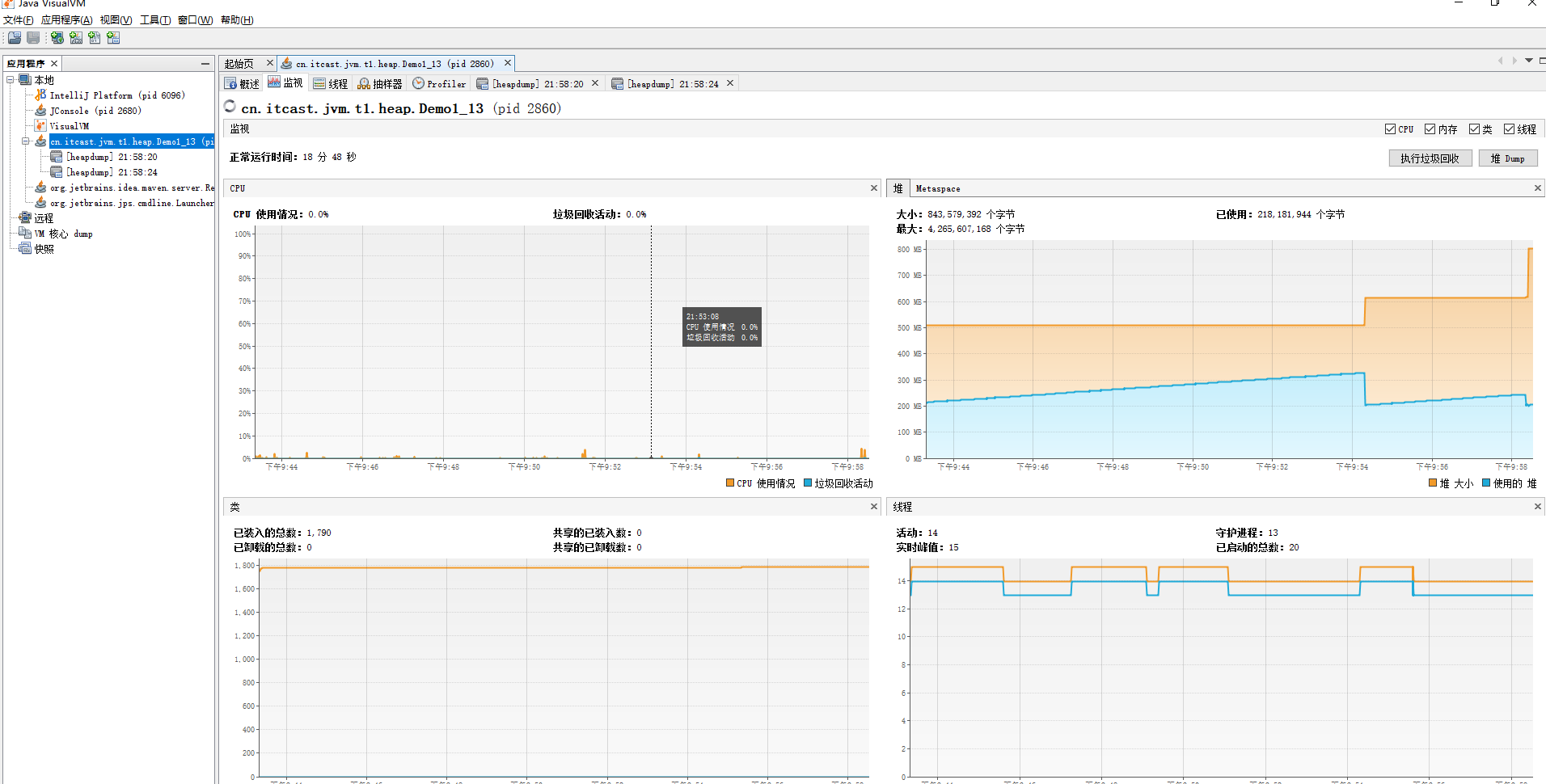The height and width of the screenshot is (784, 1546).
Task: Click the Add Application Snapshot toolbar icon
Action: (113, 38)
